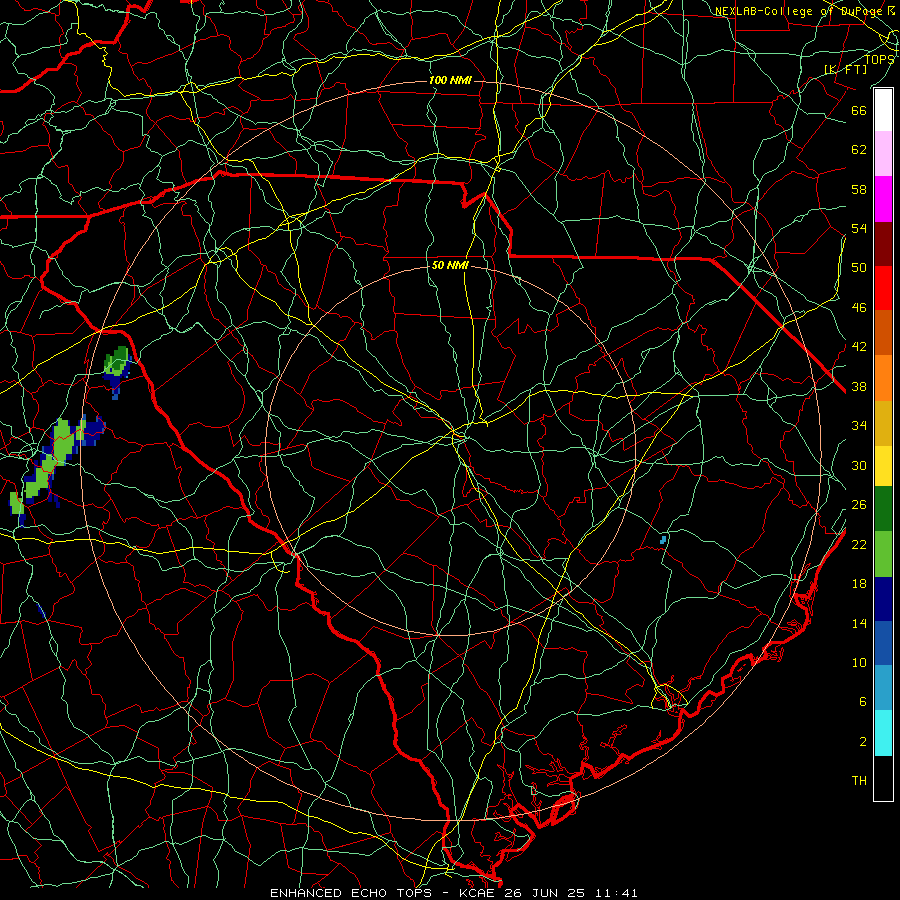Click the dark orange 46 kft legend swatch
Screen dimensions: 900x900
883,332
